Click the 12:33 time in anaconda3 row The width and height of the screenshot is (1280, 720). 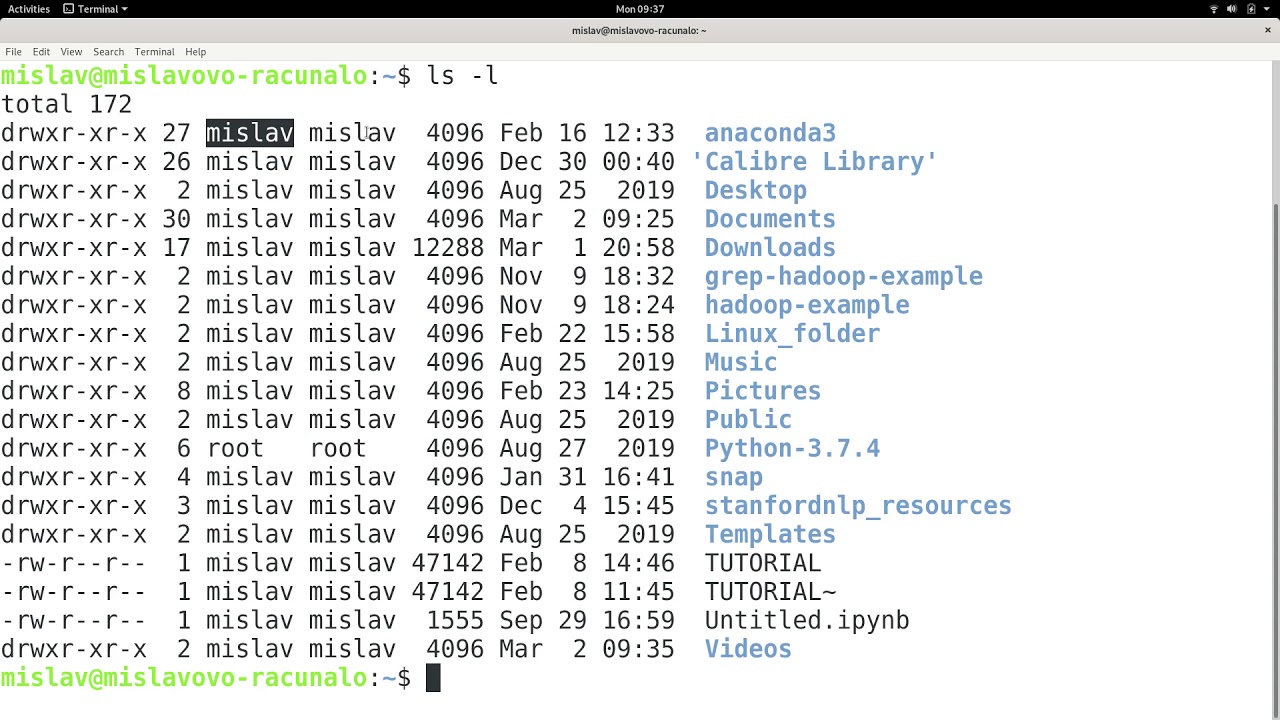[x=638, y=133]
